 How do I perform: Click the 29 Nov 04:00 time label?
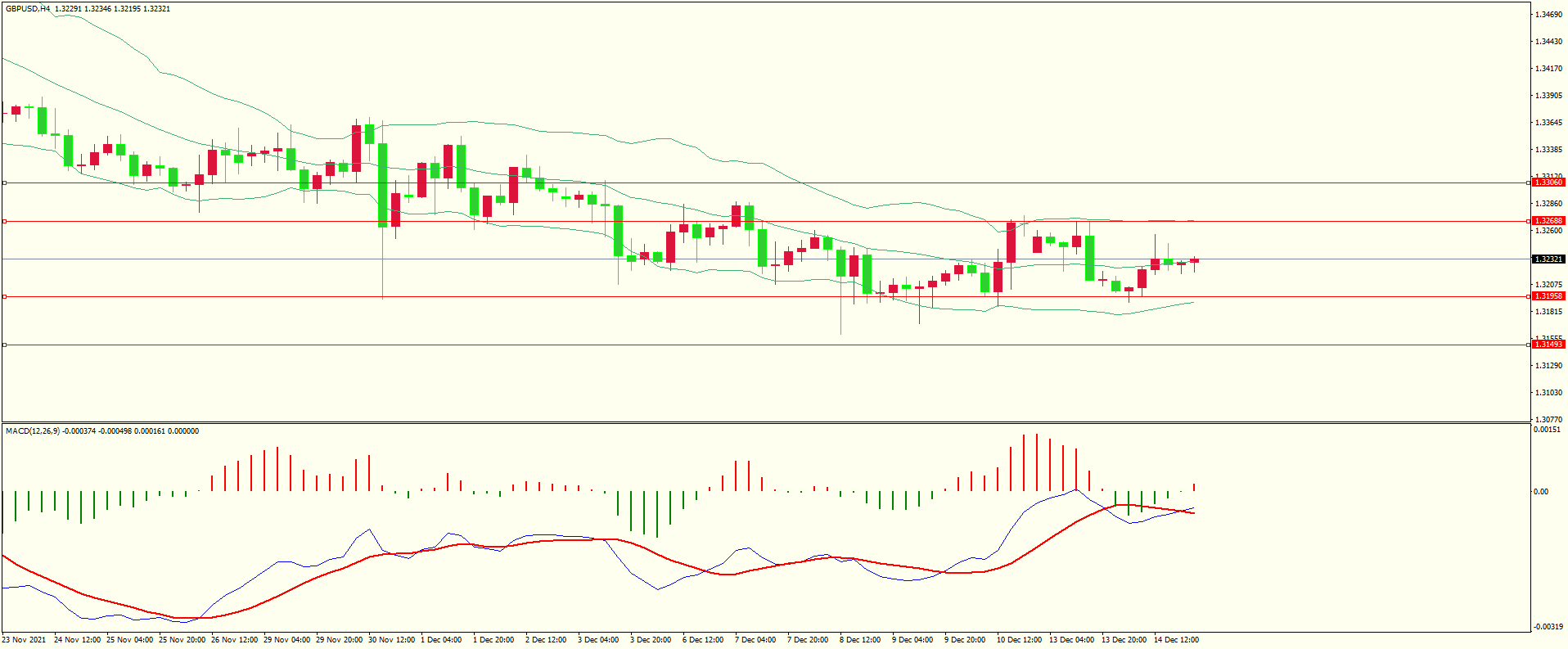coord(286,640)
